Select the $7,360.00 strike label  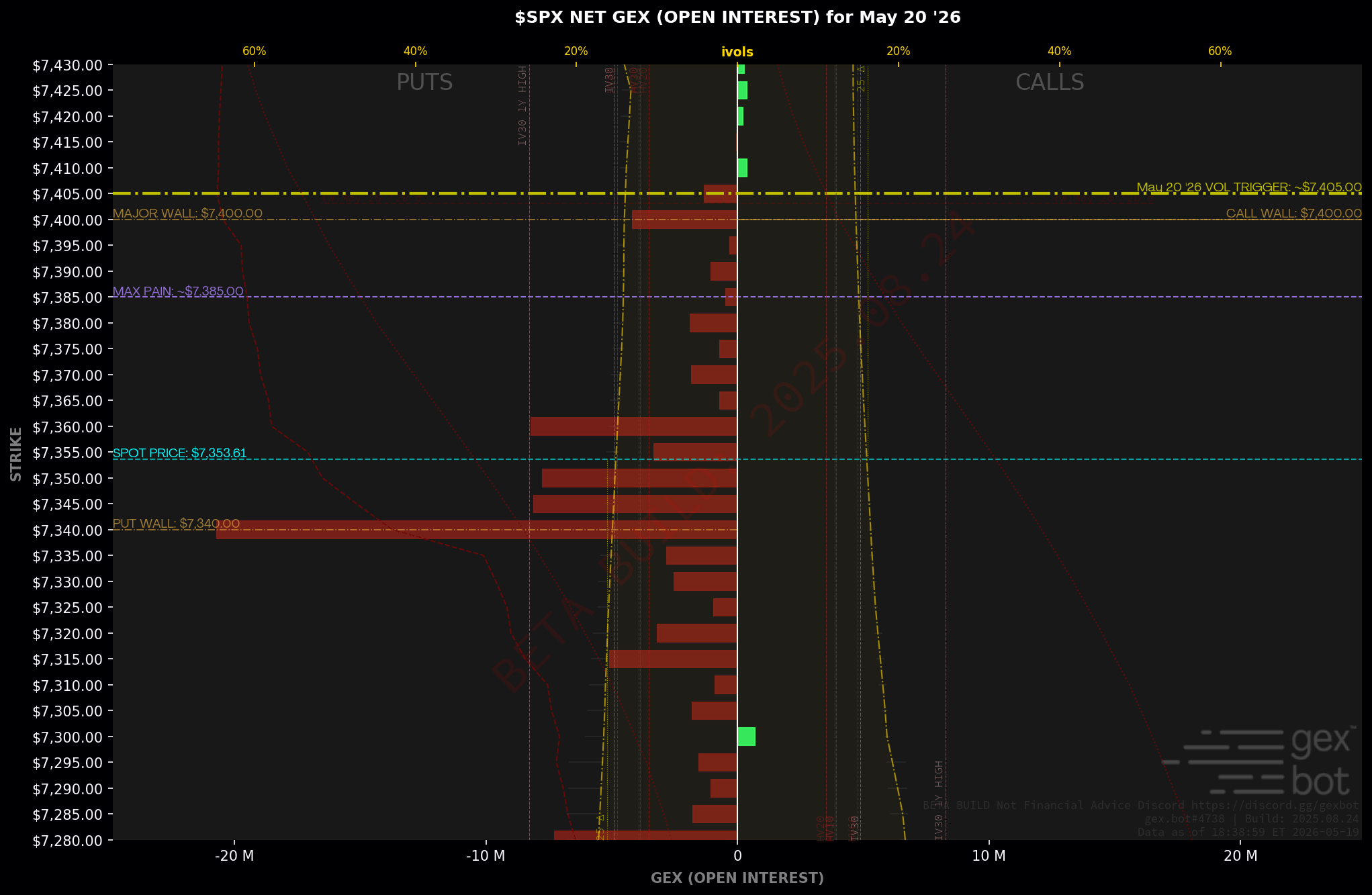click(x=67, y=427)
